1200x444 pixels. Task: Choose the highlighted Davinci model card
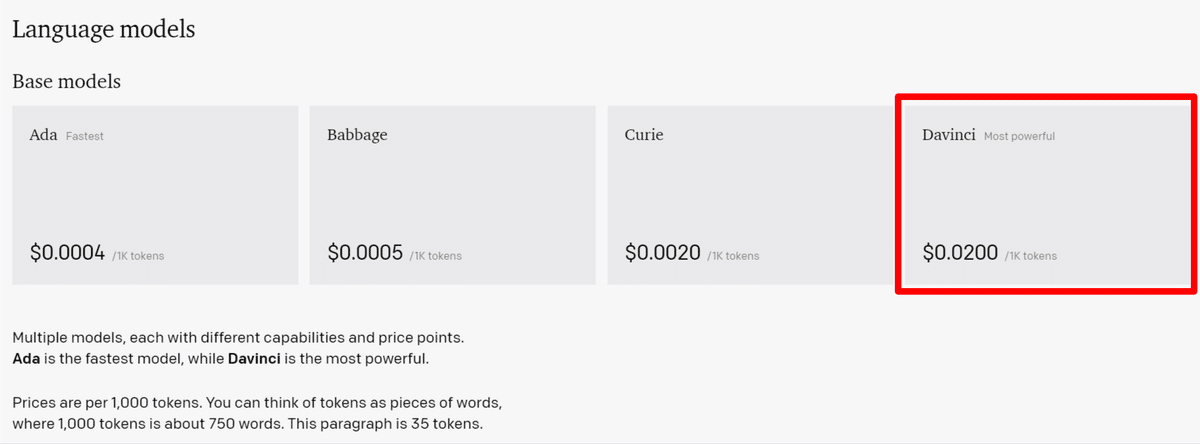[1046, 195]
